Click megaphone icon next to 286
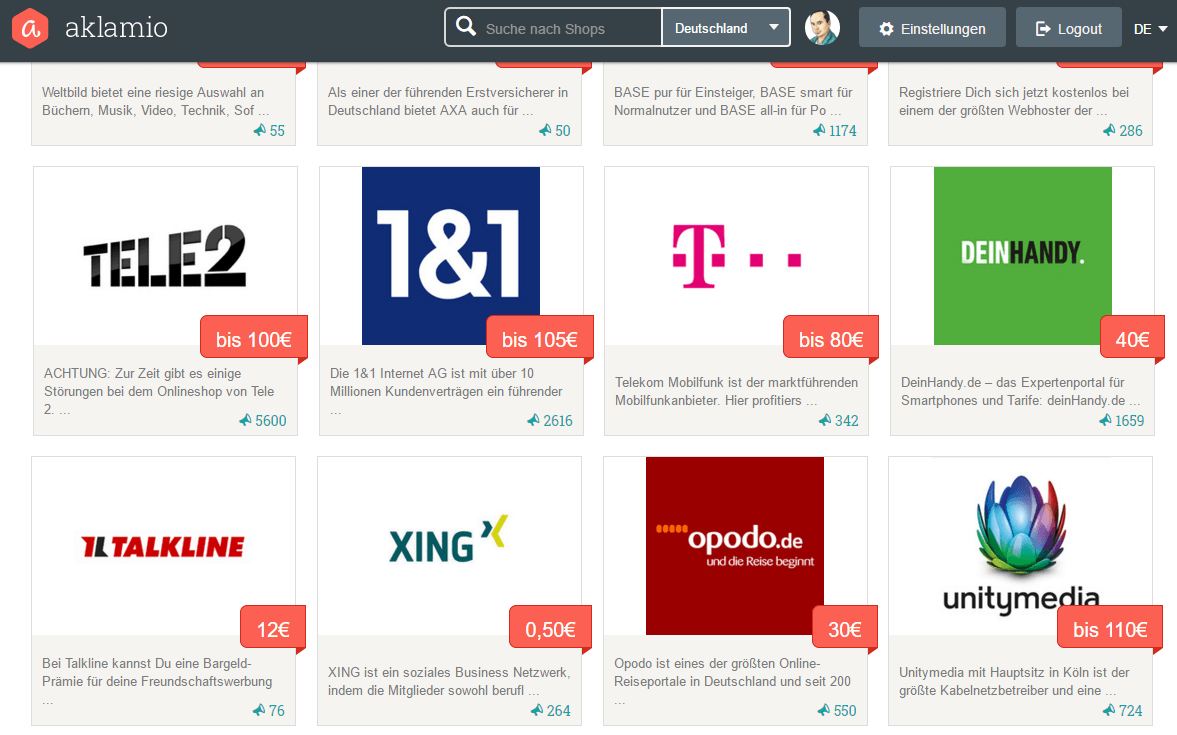The width and height of the screenshot is (1177, 735). tap(1109, 130)
